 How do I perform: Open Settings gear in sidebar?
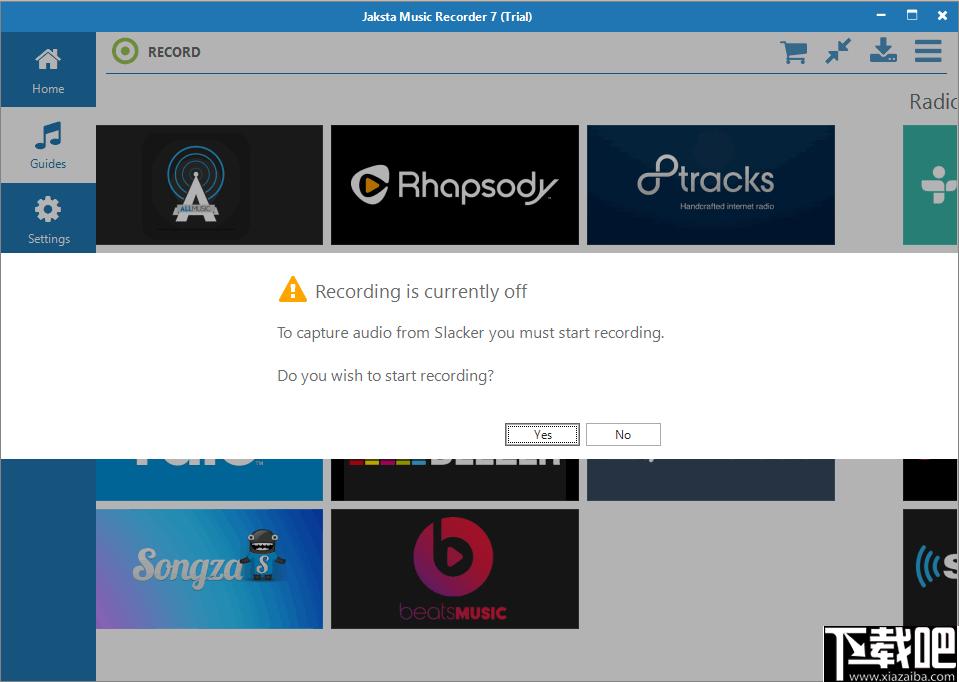pos(48,221)
